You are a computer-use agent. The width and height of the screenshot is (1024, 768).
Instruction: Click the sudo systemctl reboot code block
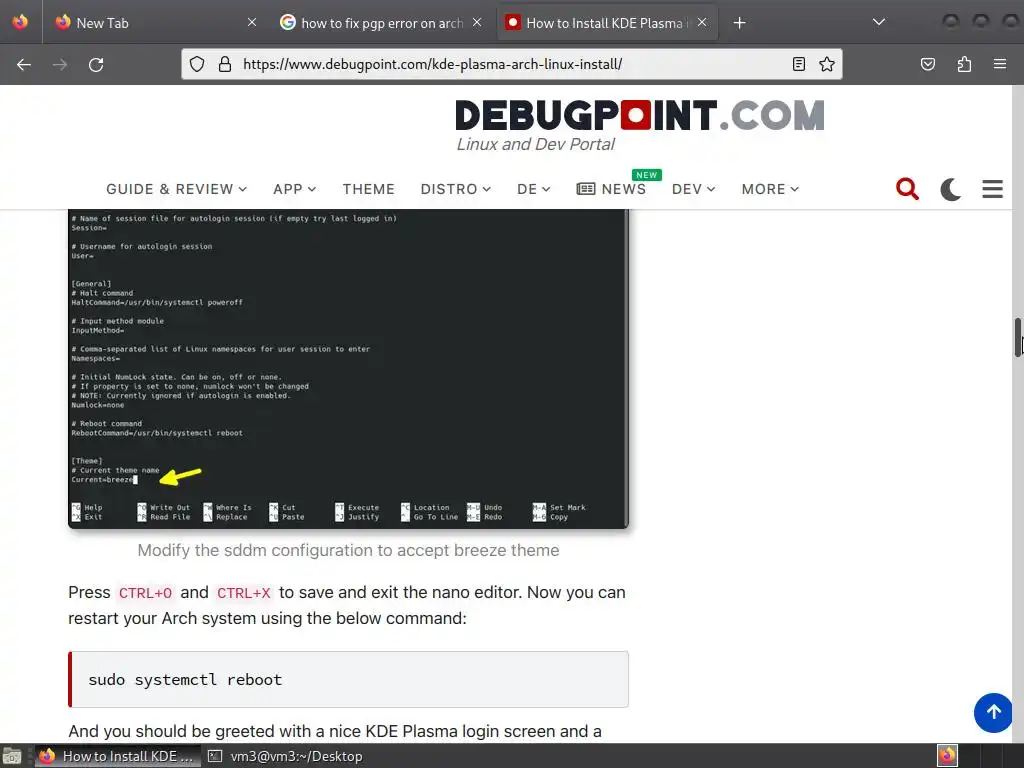point(348,679)
